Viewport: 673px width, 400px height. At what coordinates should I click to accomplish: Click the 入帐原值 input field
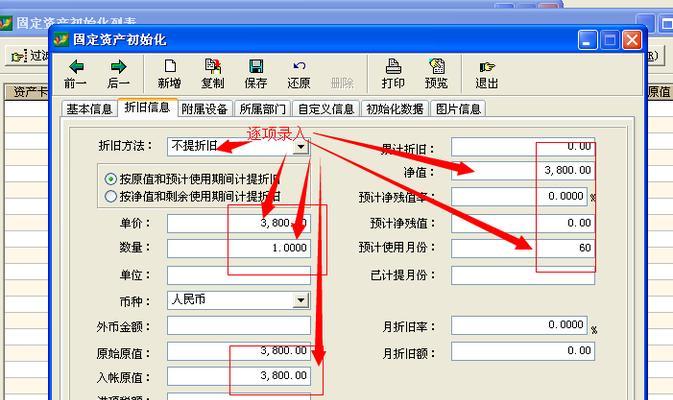[x=239, y=376]
